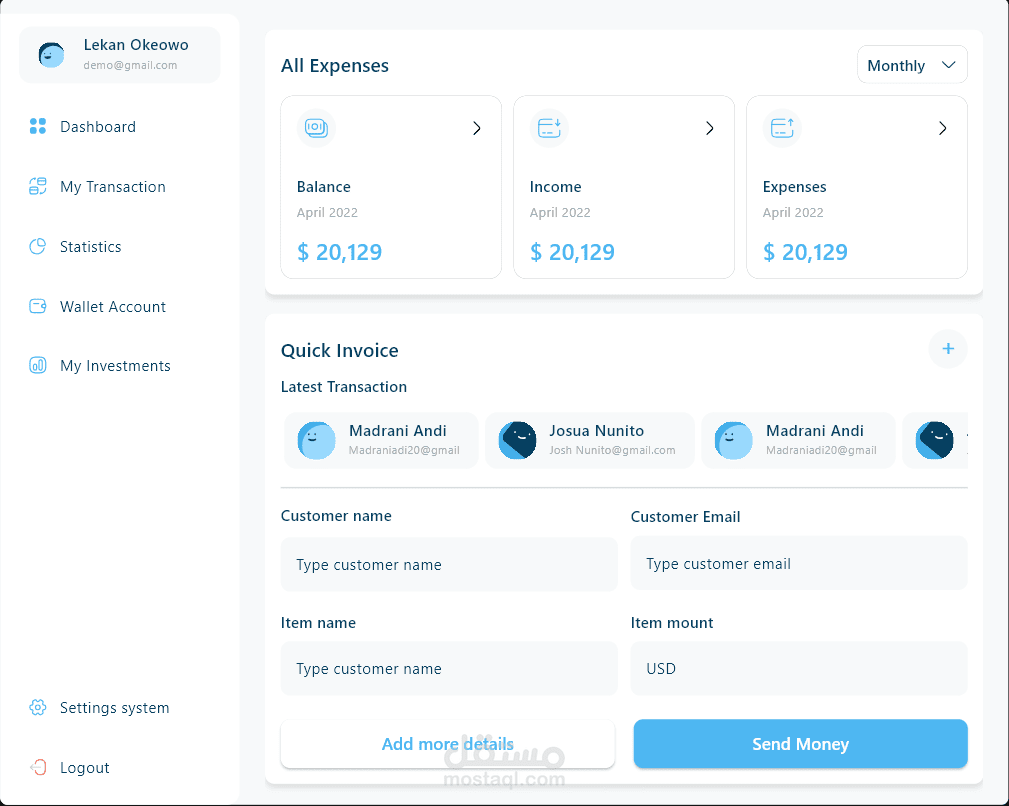Click the Logout icon
The height and width of the screenshot is (806, 1009).
point(38,768)
